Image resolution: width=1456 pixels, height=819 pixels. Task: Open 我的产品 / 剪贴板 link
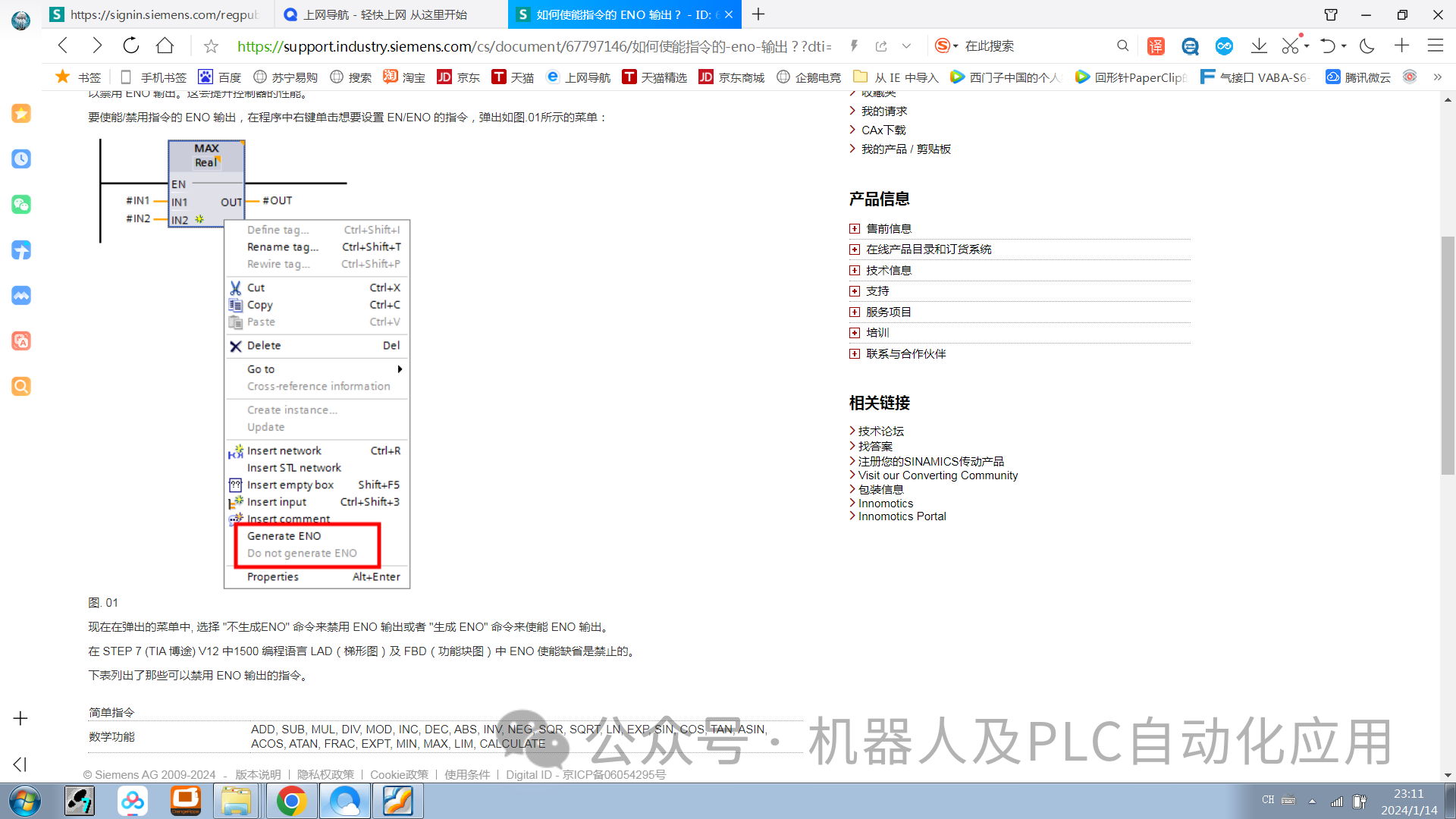pos(906,149)
